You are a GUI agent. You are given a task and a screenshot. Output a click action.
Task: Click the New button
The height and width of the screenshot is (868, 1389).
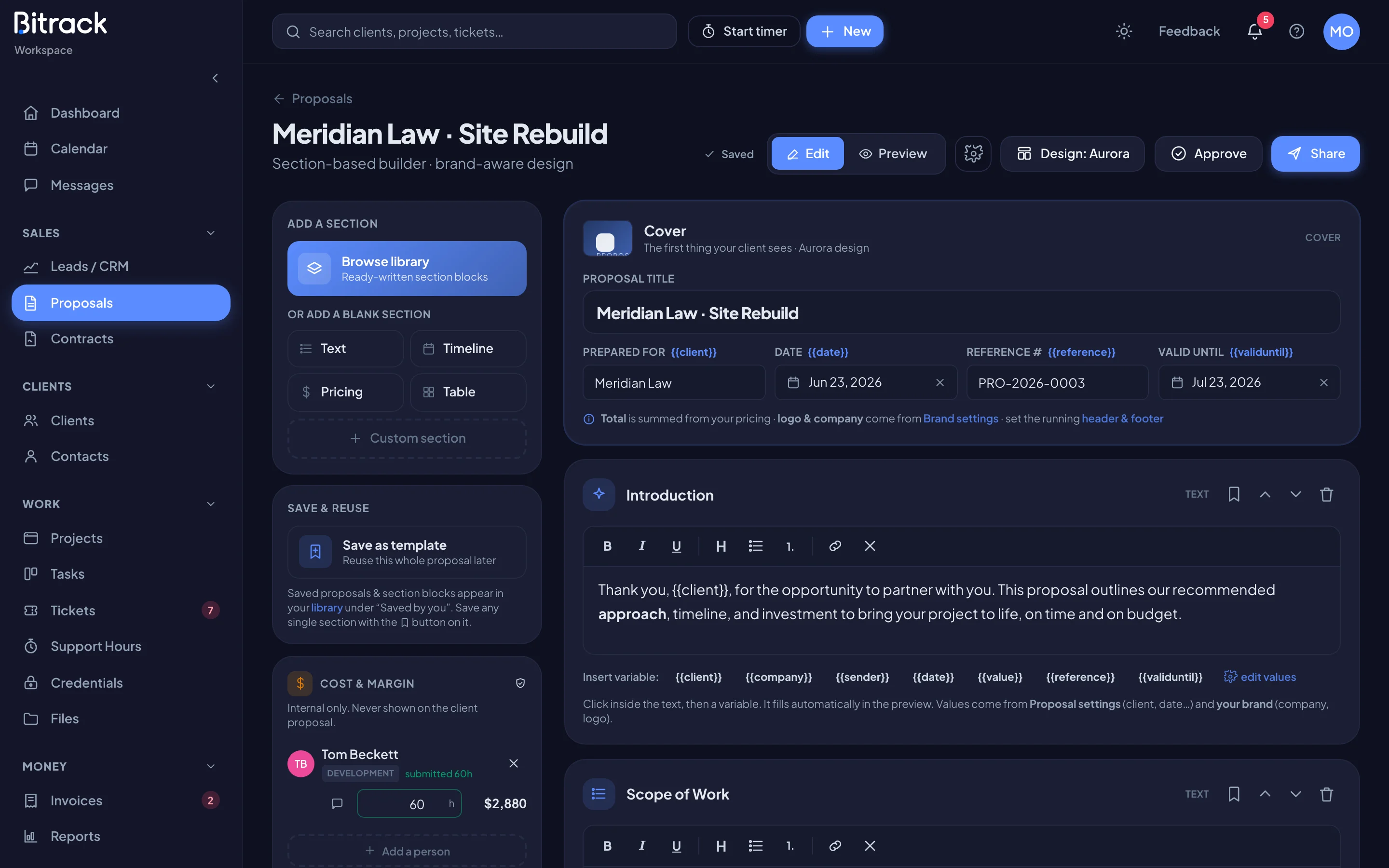tap(844, 31)
